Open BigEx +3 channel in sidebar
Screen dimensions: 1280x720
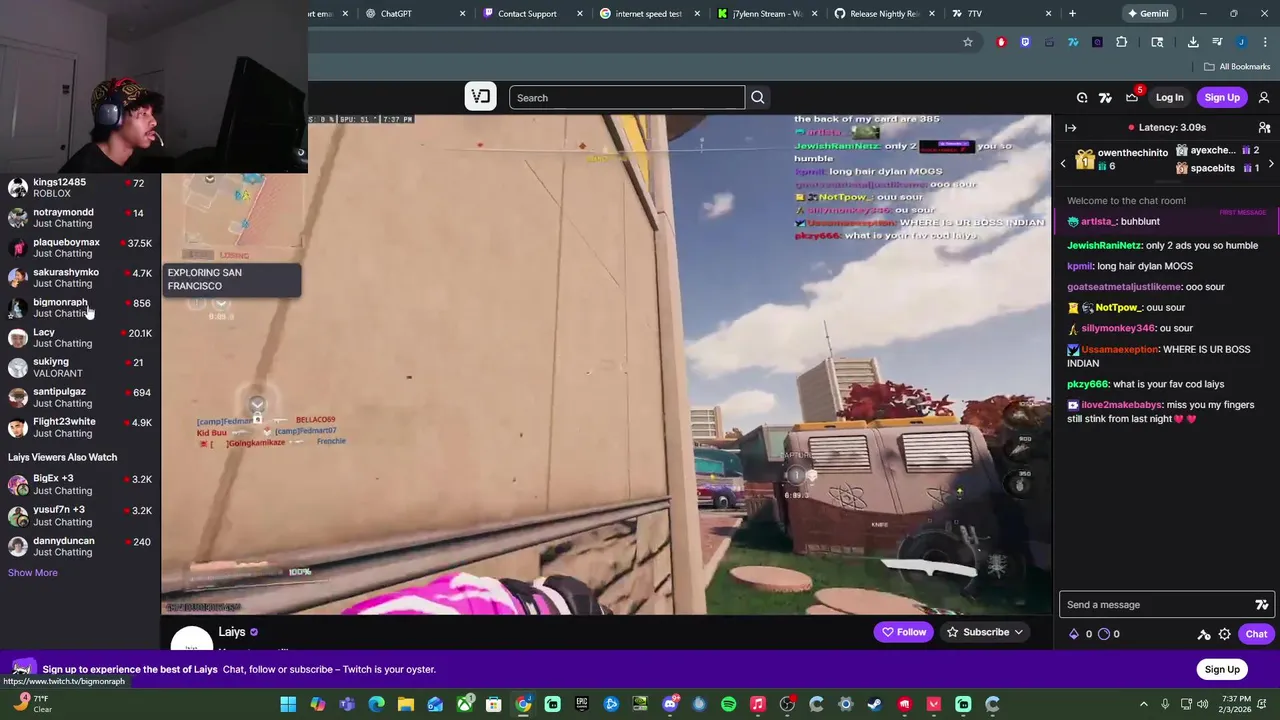[80, 485]
